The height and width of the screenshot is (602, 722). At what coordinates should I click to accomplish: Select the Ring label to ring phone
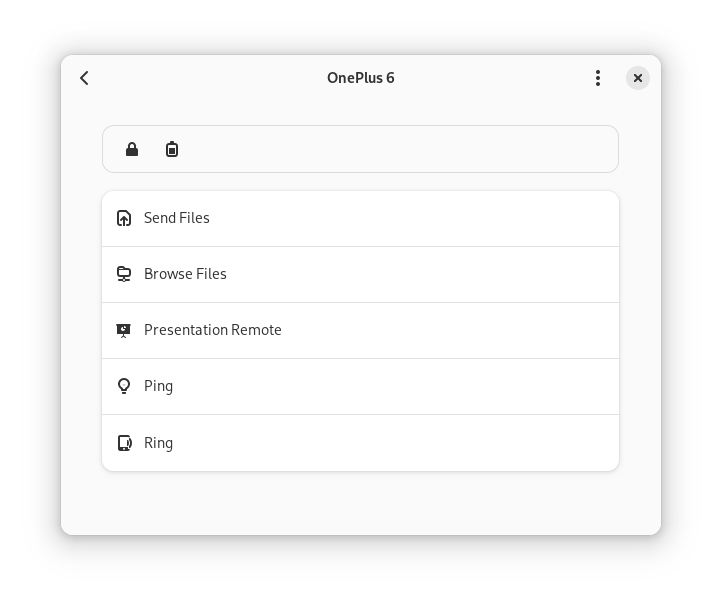point(158,443)
